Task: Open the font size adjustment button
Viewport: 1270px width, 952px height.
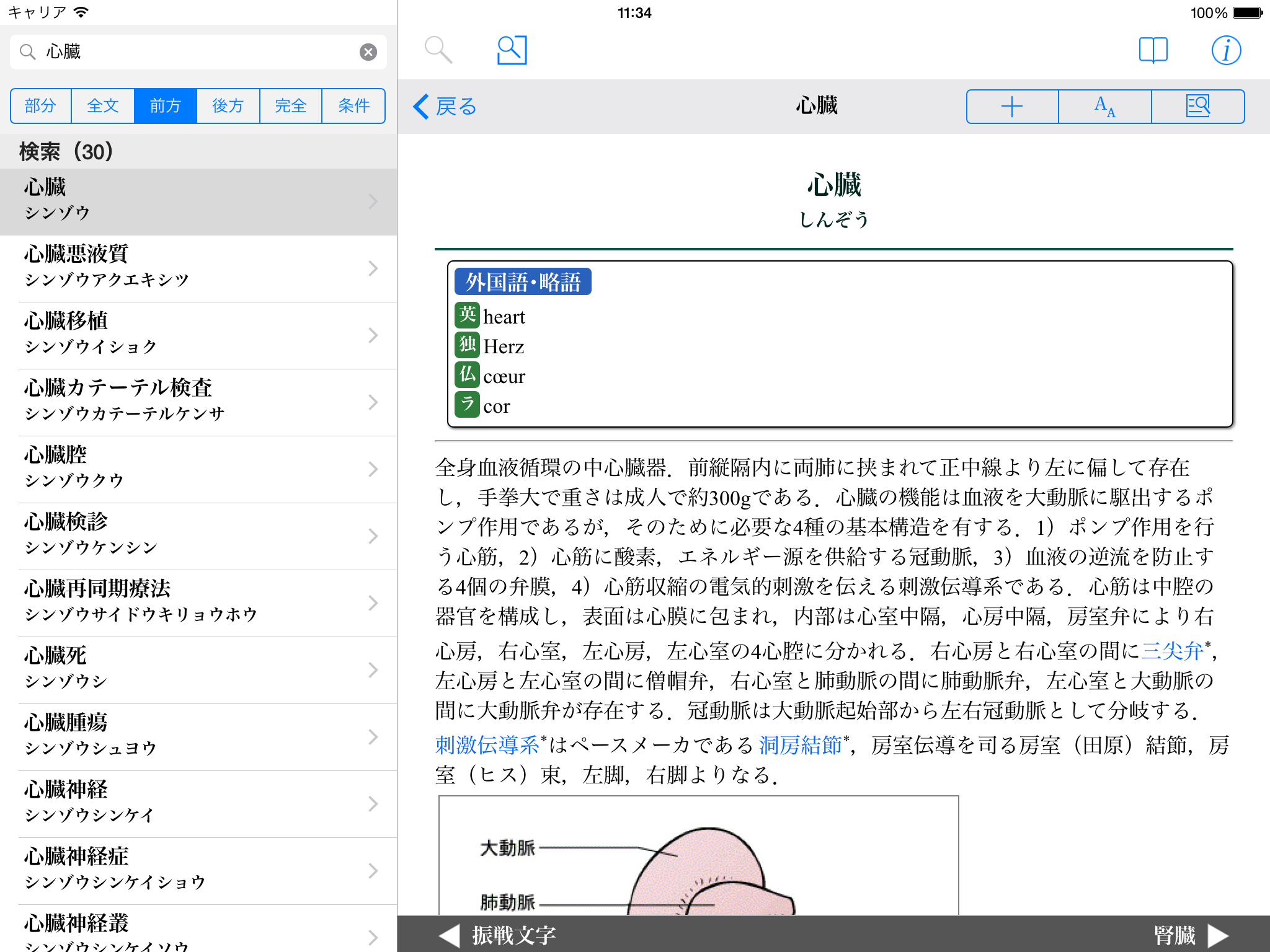Action: coord(1104,107)
